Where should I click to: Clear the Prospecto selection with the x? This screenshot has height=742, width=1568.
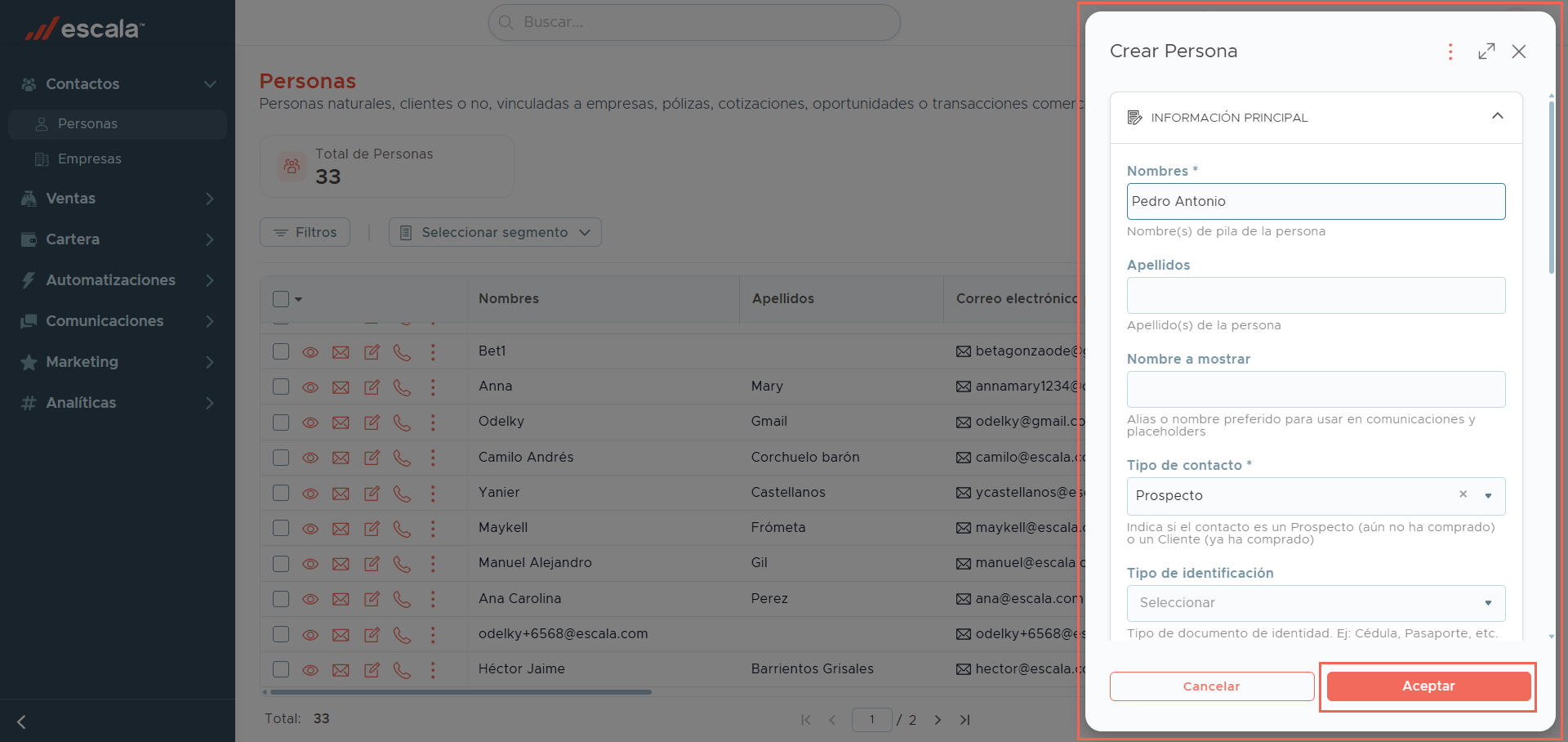(x=1463, y=494)
